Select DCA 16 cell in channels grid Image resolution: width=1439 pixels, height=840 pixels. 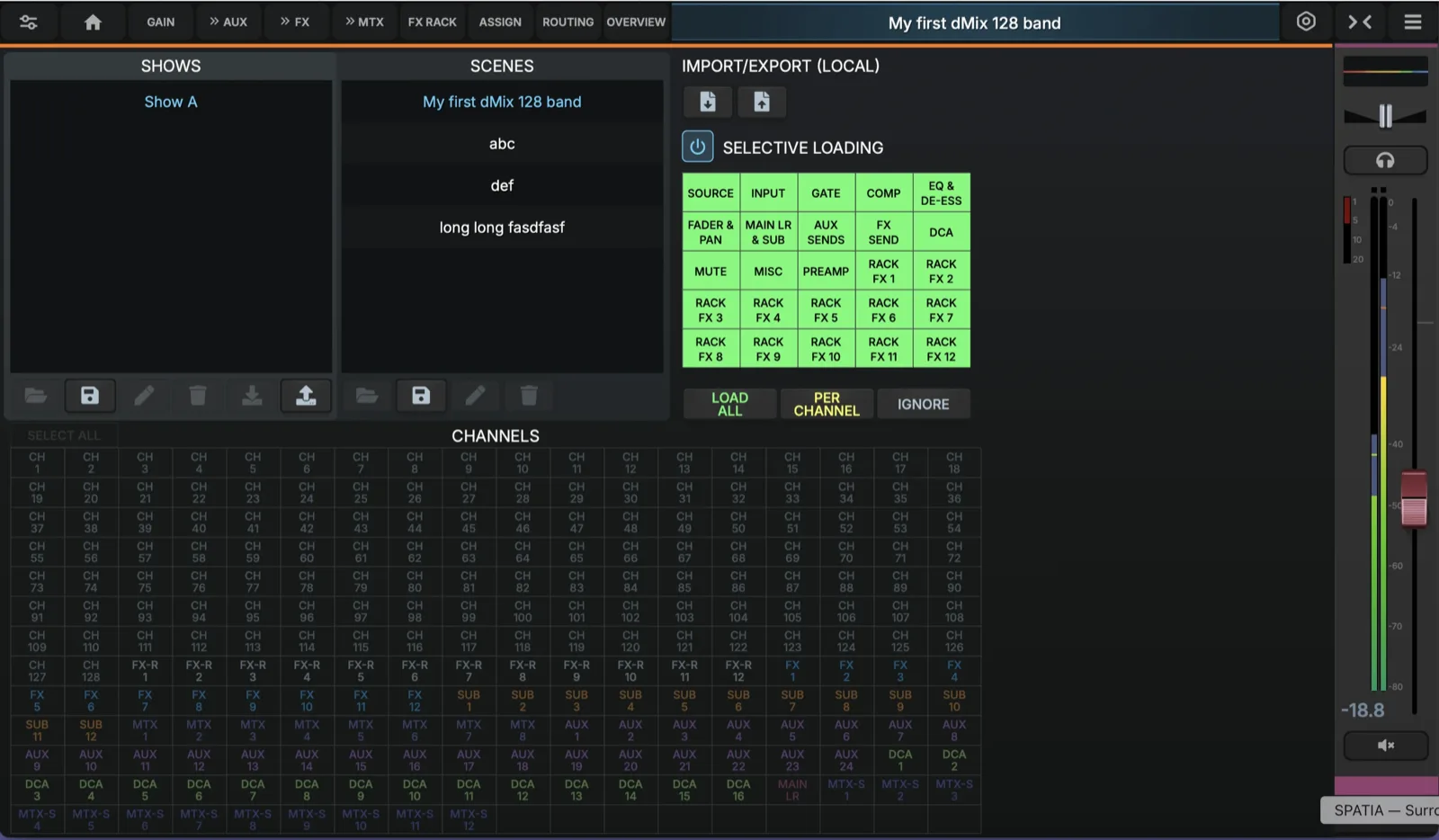738,790
